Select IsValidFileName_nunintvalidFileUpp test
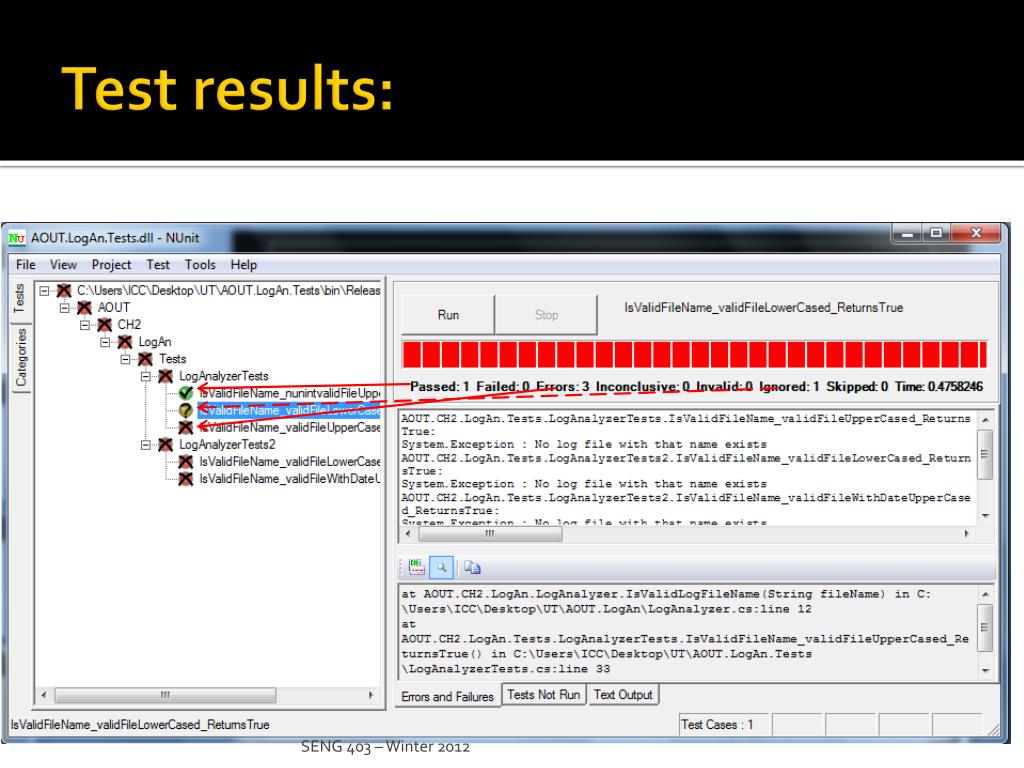 click(x=289, y=393)
